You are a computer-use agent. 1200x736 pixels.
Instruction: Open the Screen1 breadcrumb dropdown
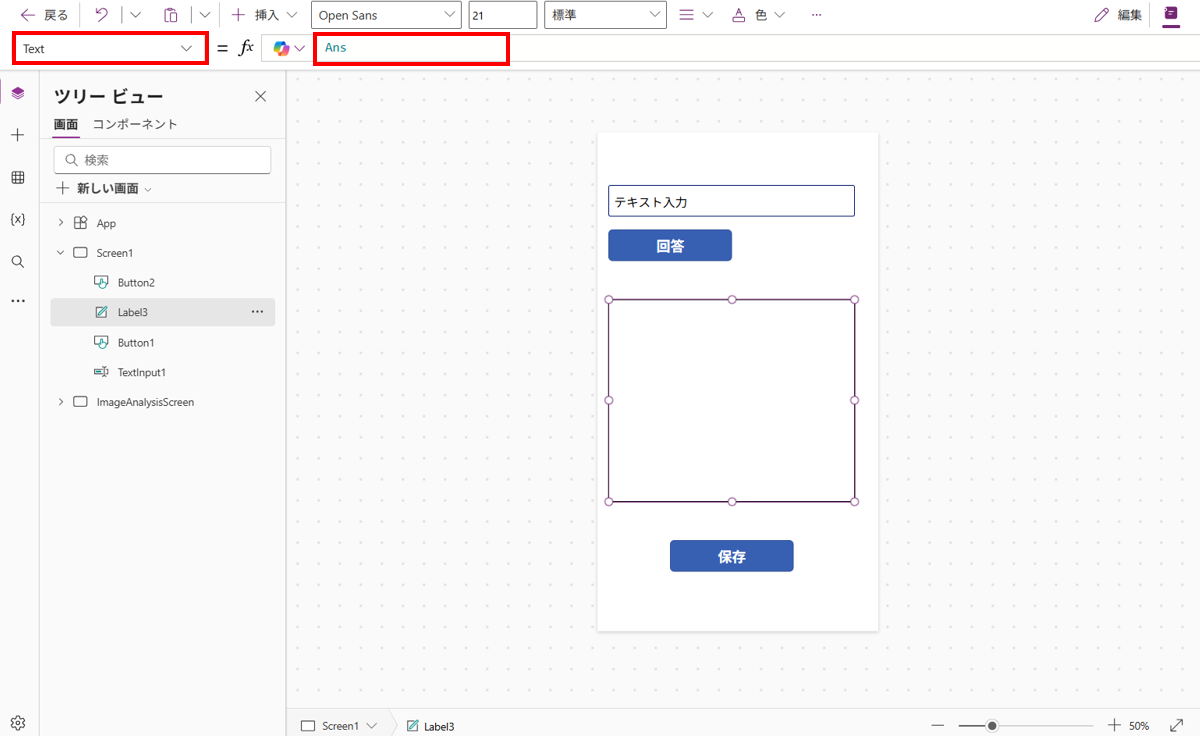click(x=372, y=726)
